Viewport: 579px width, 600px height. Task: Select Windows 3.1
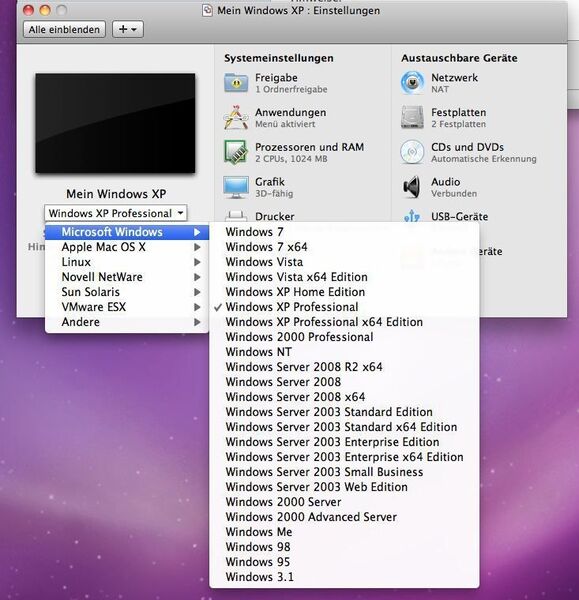pos(344,577)
